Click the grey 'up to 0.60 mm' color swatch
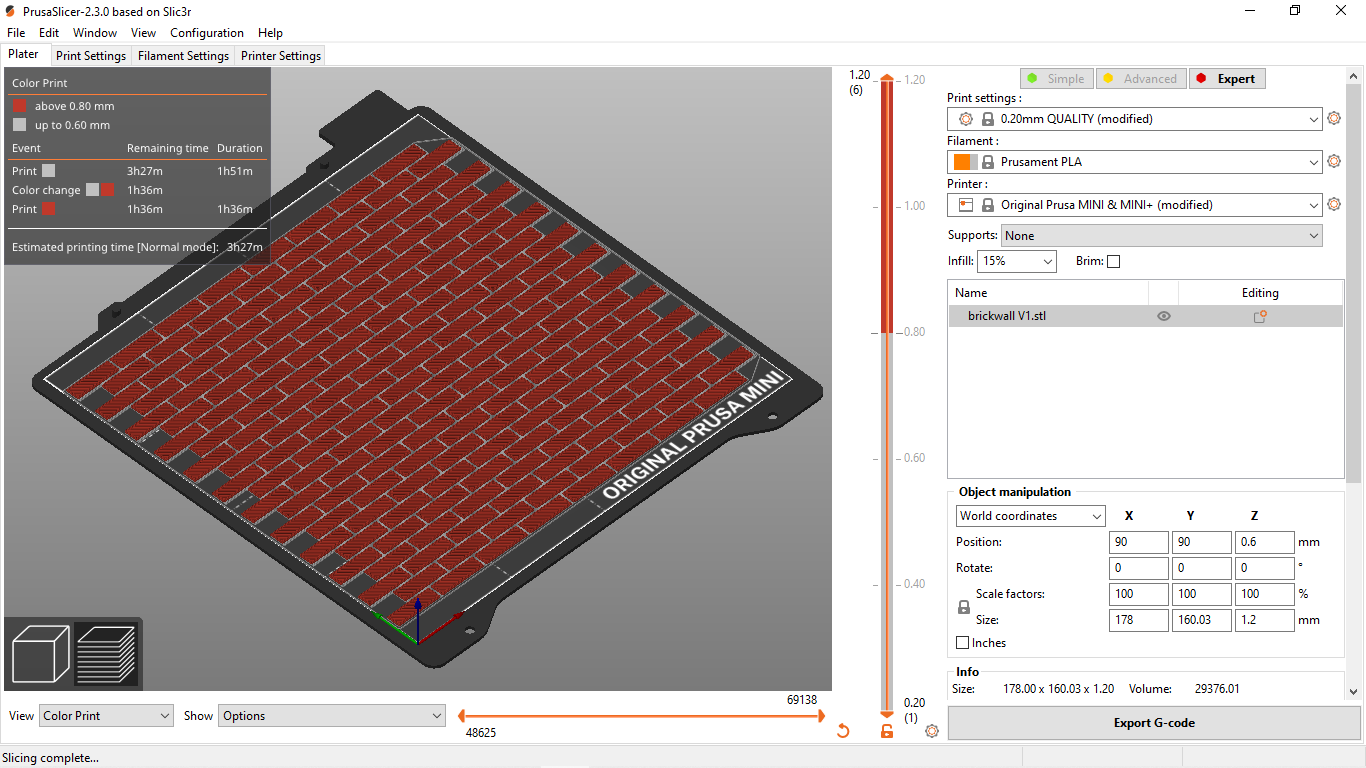The height and width of the screenshot is (768, 1366). pos(20,125)
